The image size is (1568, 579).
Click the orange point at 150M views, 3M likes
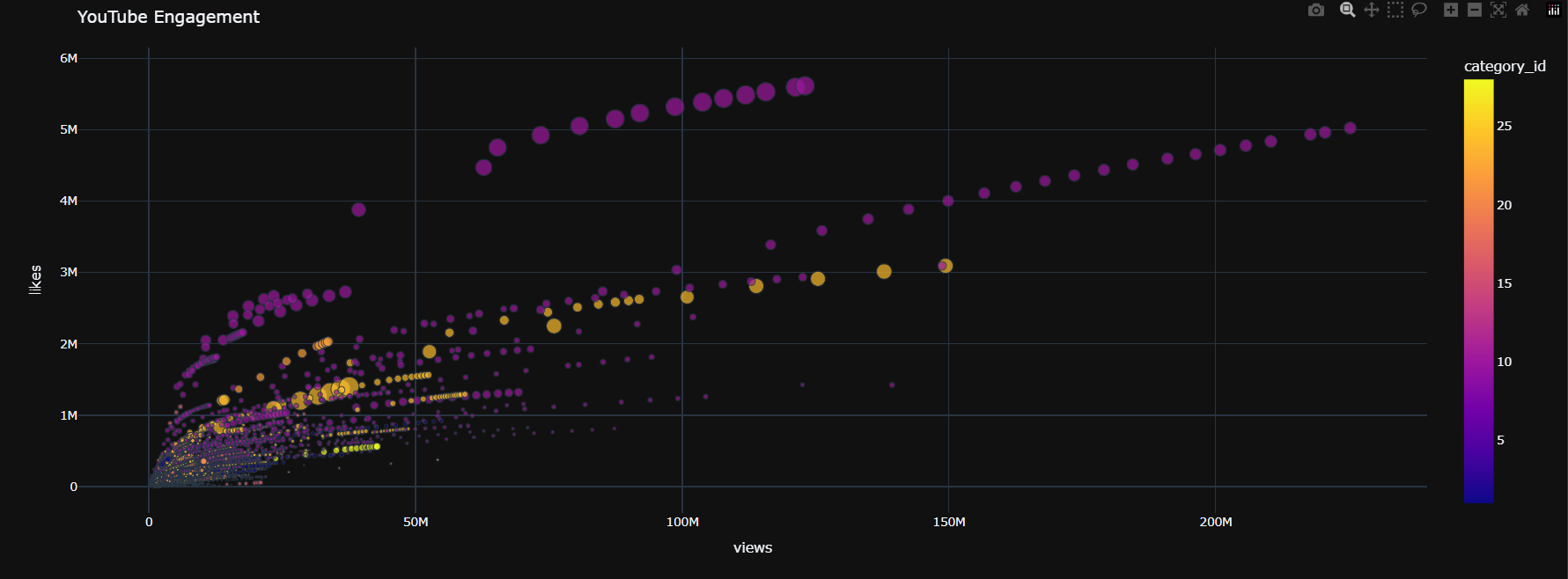946,266
